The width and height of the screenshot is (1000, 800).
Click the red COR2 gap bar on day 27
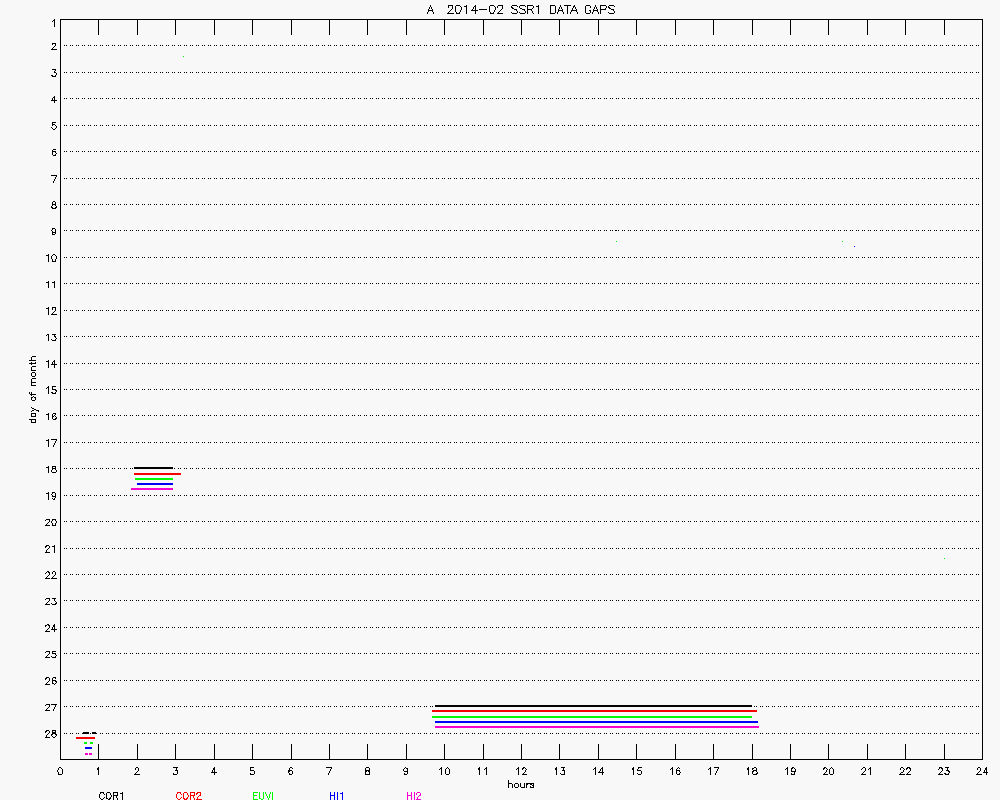[594, 711]
